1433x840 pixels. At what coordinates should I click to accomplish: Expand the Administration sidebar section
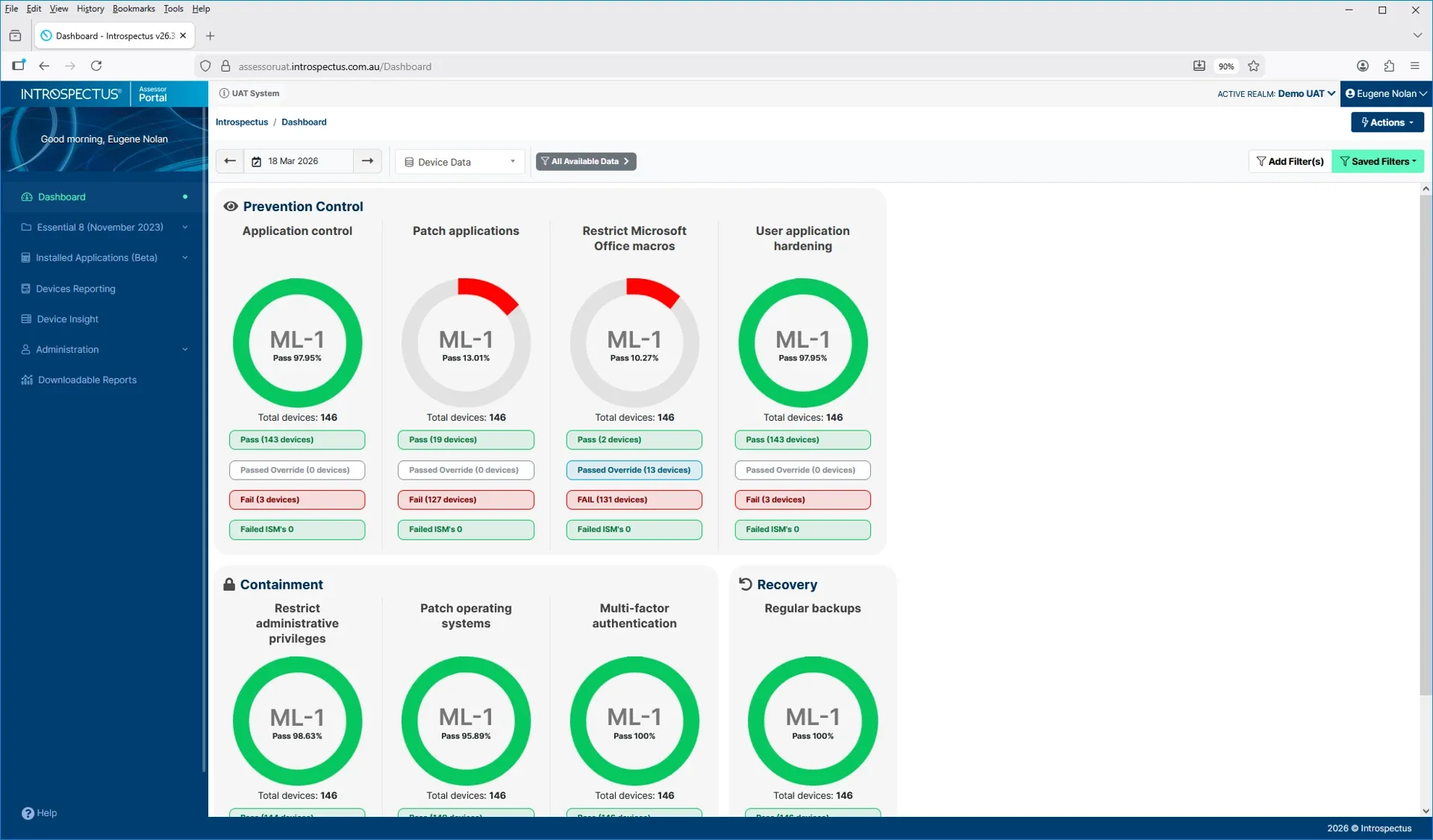tap(67, 349)
